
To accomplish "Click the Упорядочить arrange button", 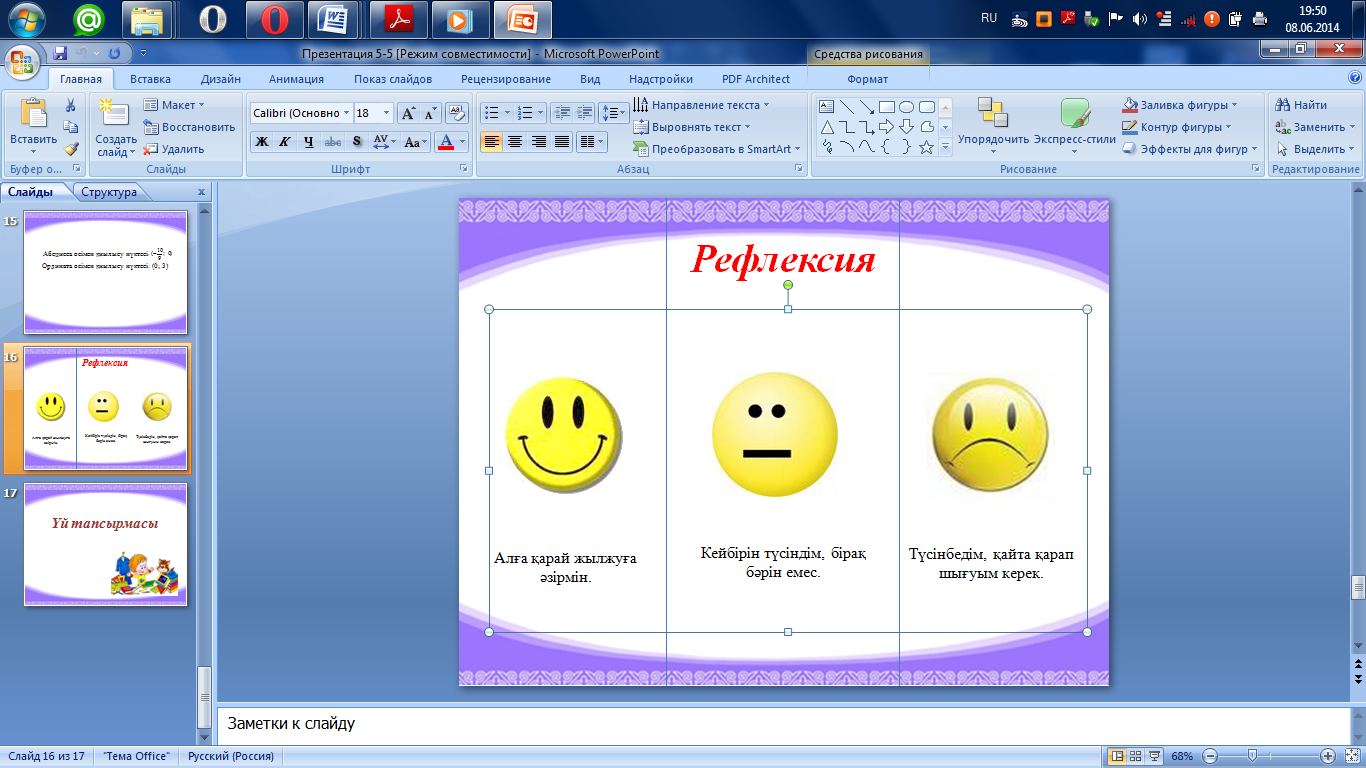I will point(993,128).
